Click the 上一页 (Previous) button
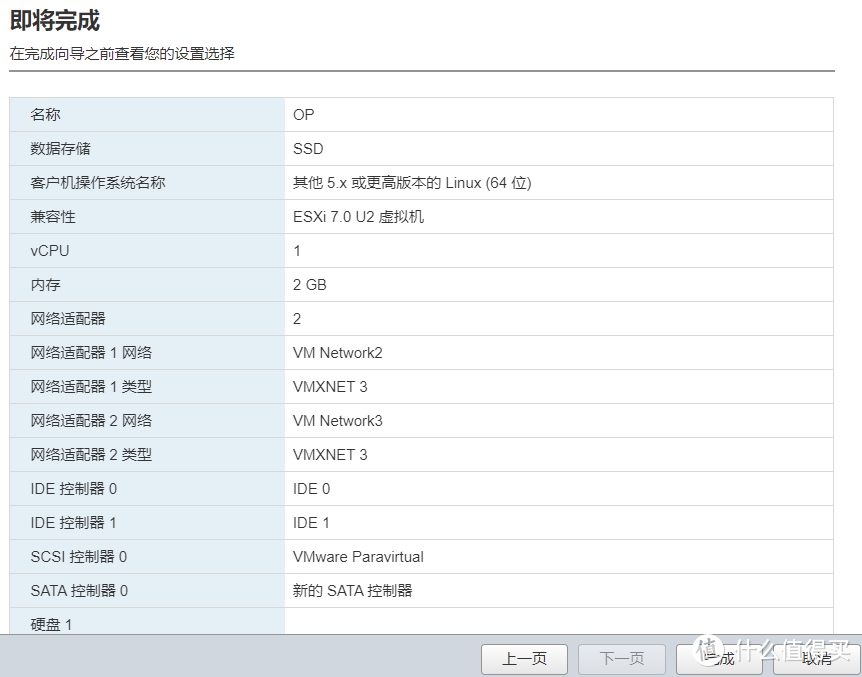This screenshot has width=862, height=677. coord(524,658)
